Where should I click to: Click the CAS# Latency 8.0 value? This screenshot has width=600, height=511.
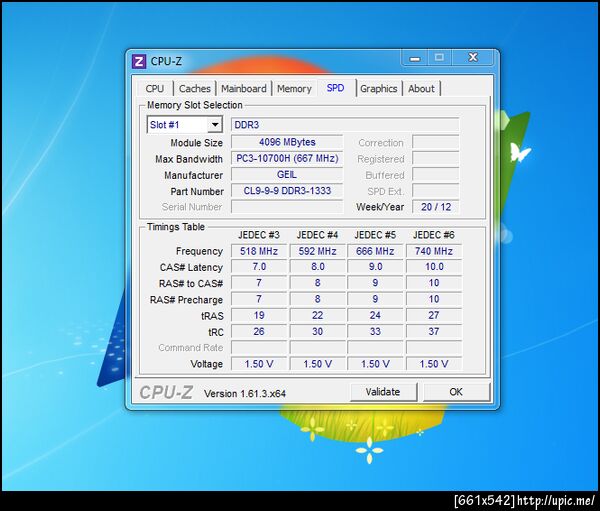[x=317, y=267]
